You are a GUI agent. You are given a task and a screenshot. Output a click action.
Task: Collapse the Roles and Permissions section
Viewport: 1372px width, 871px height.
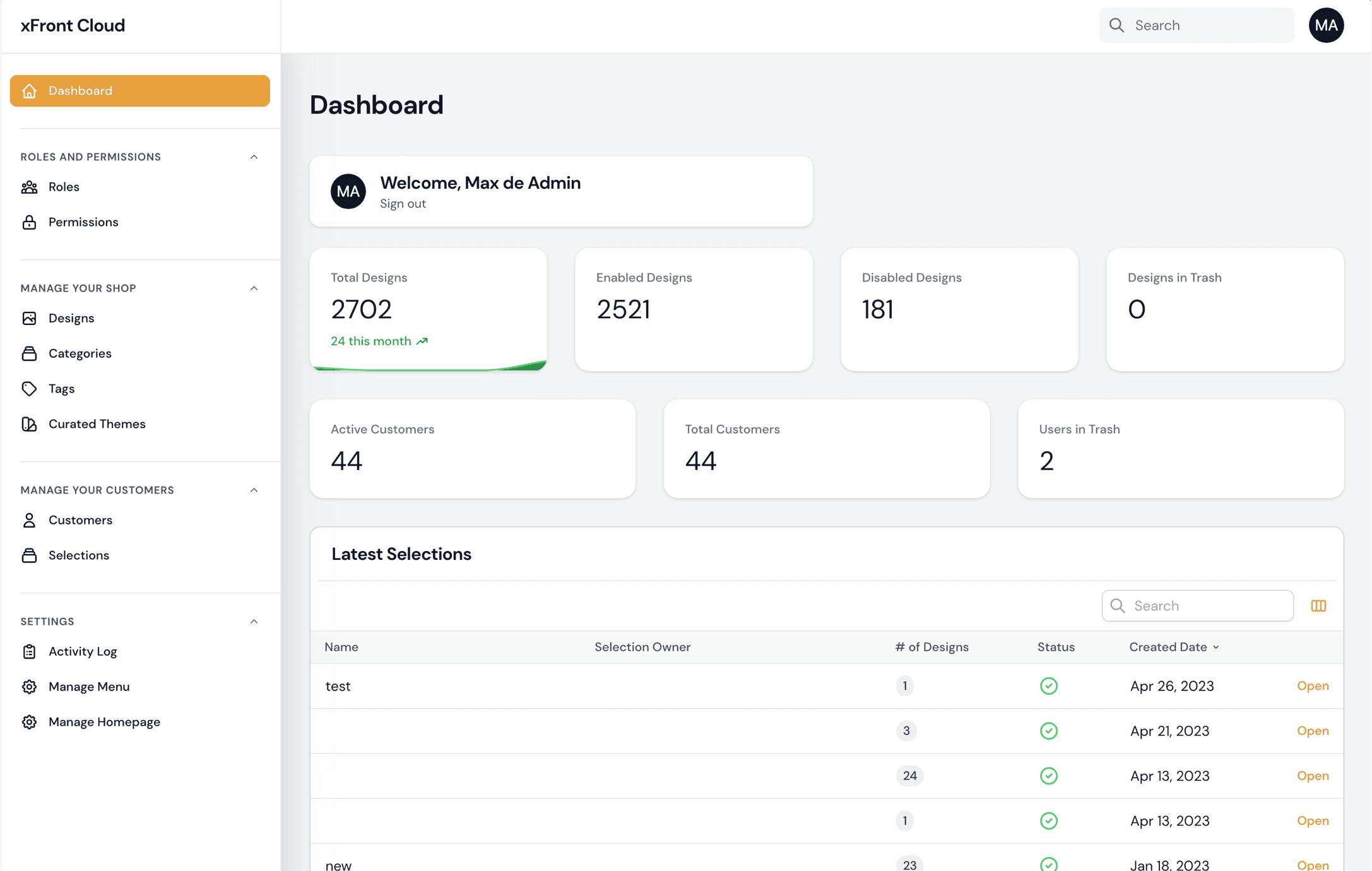pos(254,157)
